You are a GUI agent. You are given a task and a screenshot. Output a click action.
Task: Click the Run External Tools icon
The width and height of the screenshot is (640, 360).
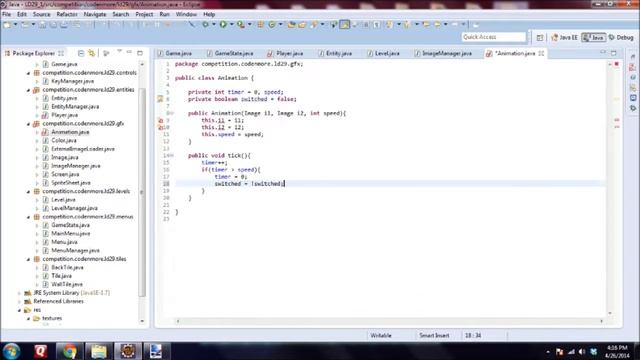point(241,24)
